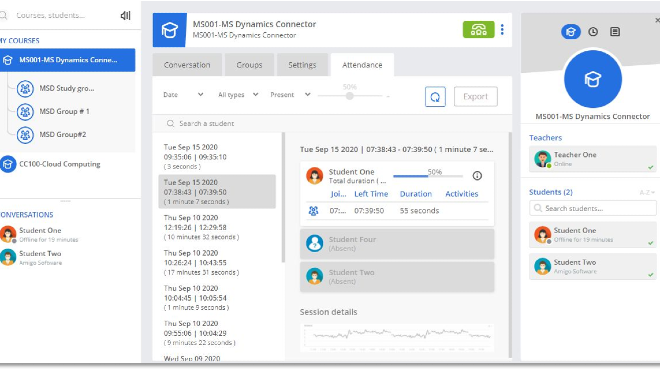Click the Export button
The width and height of the screenshot is (660, 371).
[476, 97]
